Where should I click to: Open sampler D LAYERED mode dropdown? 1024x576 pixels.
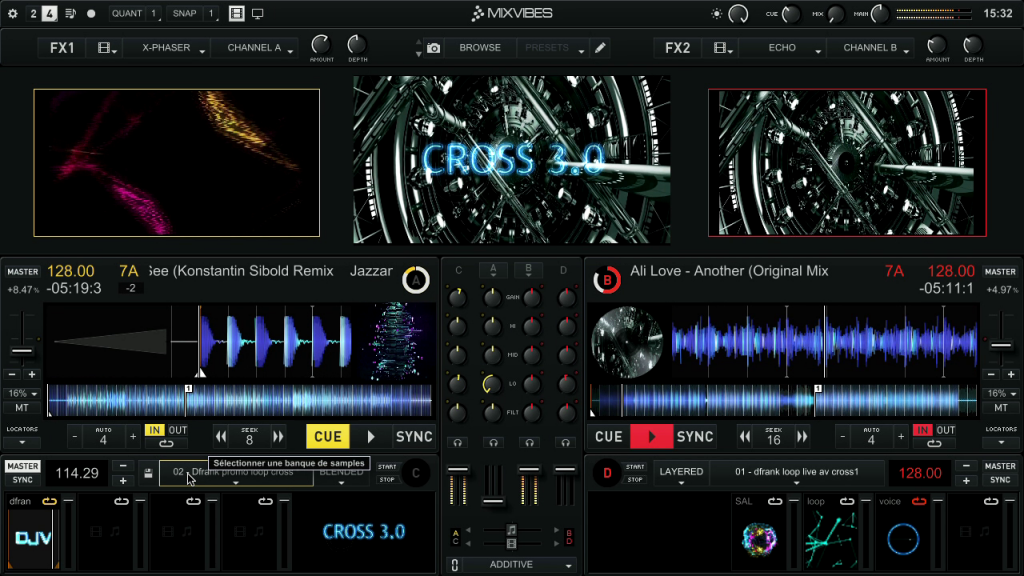tap(681, 473)
